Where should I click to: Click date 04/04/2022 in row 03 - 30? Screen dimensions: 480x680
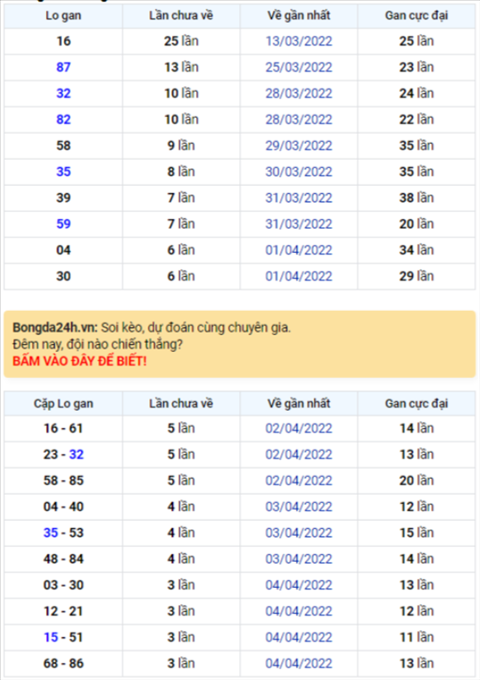(299, 585)
